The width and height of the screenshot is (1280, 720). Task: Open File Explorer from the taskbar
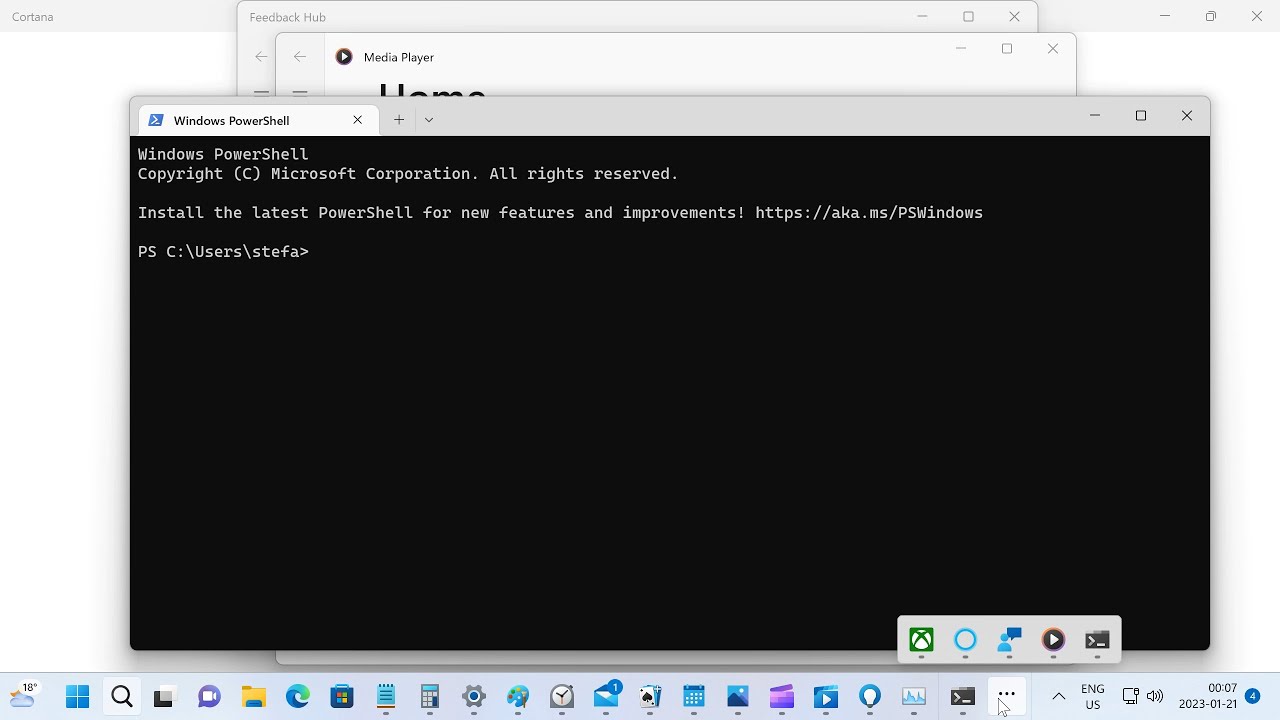[x=253, y=697]
